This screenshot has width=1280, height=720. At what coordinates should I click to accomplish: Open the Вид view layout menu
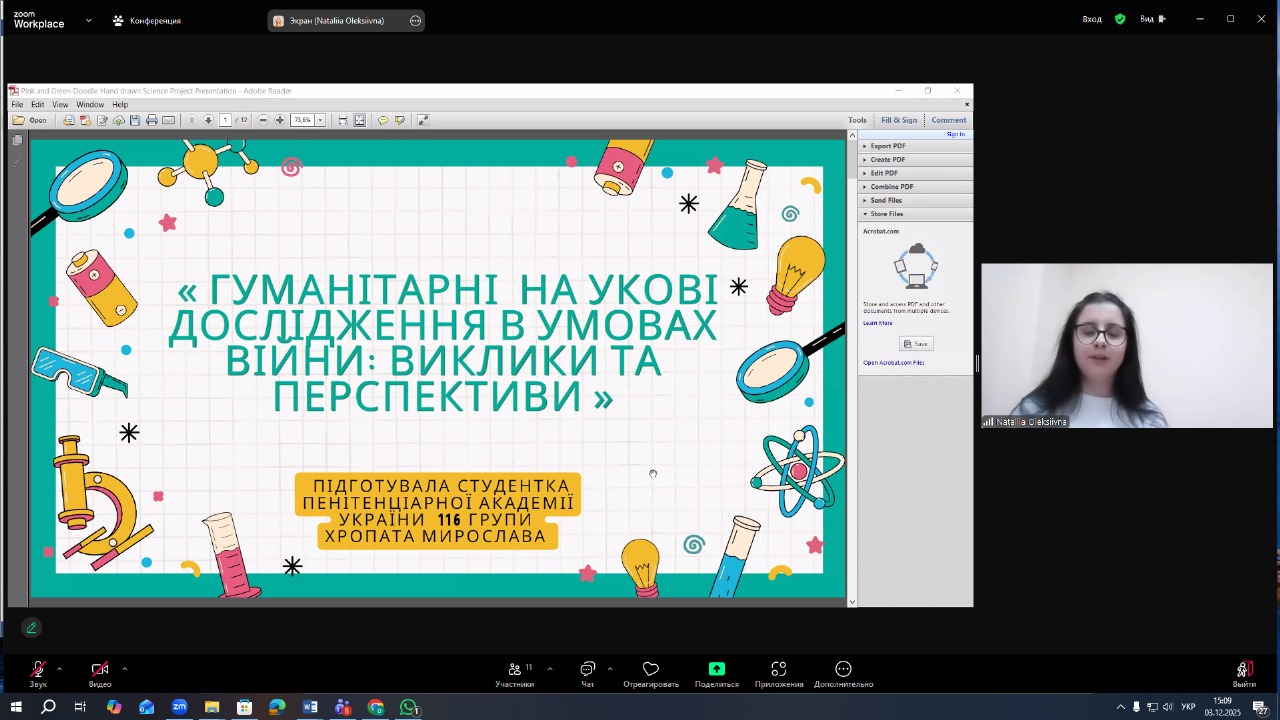point(1152,19)
